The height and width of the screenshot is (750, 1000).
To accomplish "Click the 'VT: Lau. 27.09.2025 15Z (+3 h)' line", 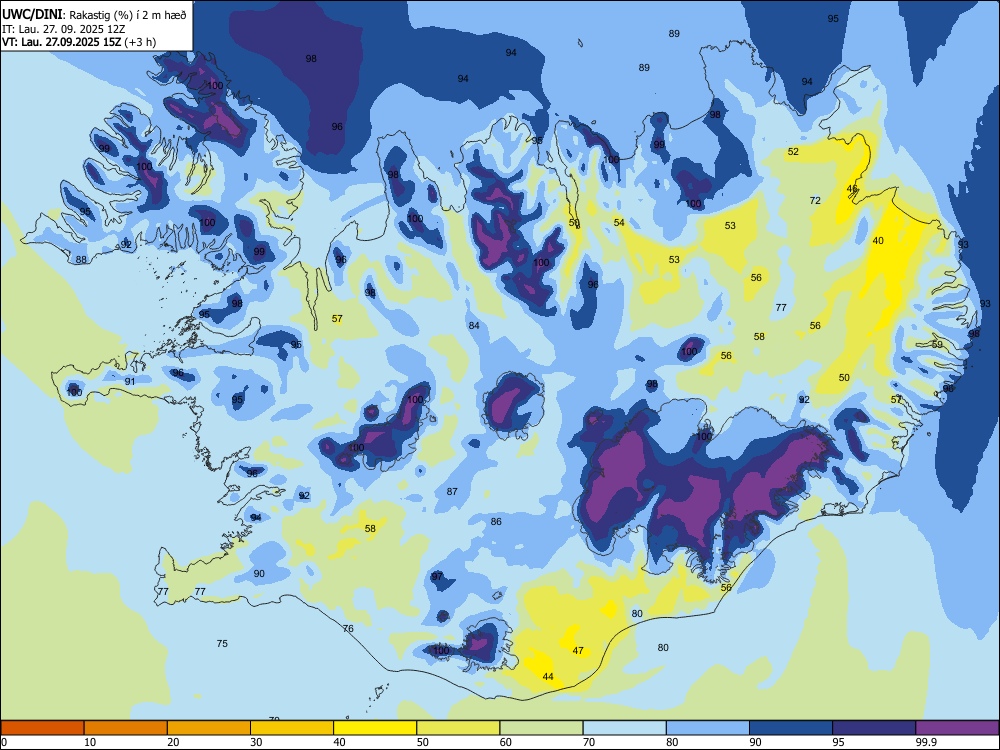I will (x=79, y=42).
